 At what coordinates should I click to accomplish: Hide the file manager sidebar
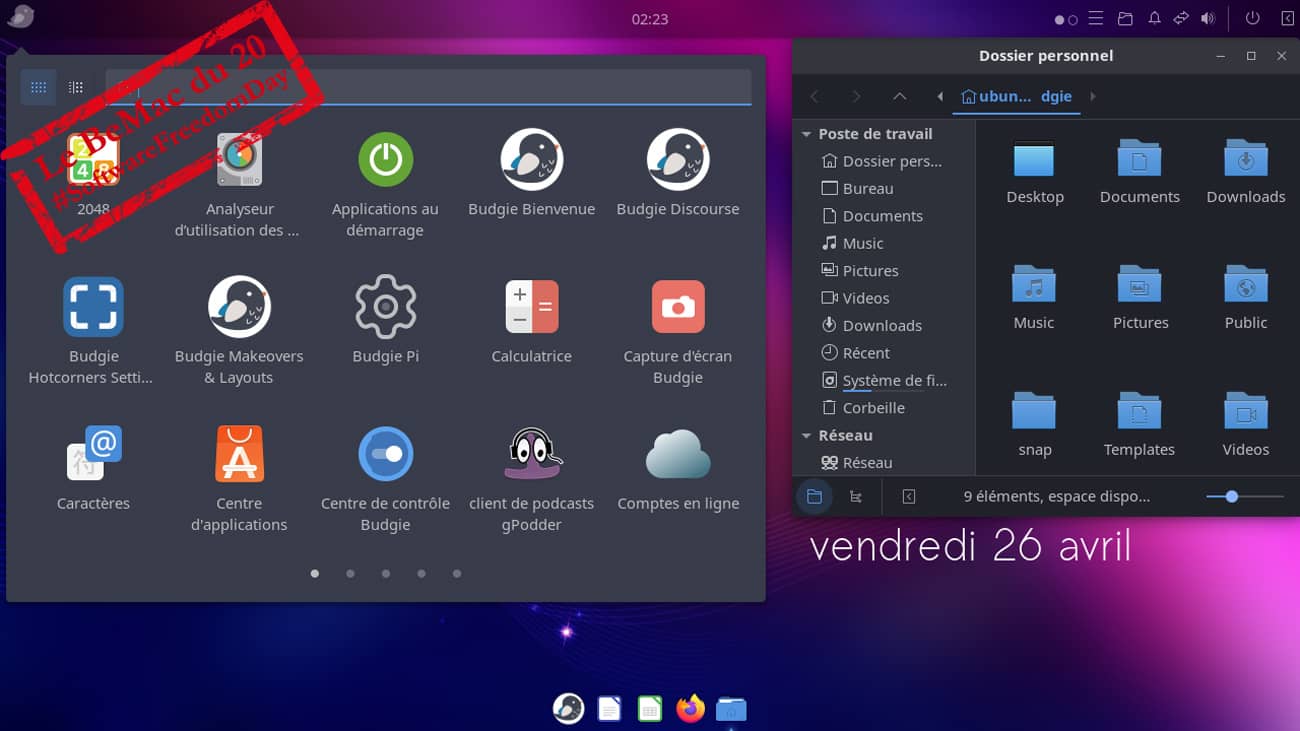(x=908, y=496)
